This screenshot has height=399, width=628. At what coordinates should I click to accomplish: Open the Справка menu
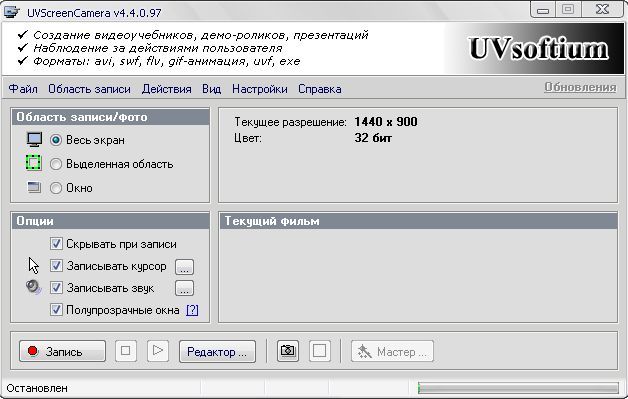pos(320,89)
